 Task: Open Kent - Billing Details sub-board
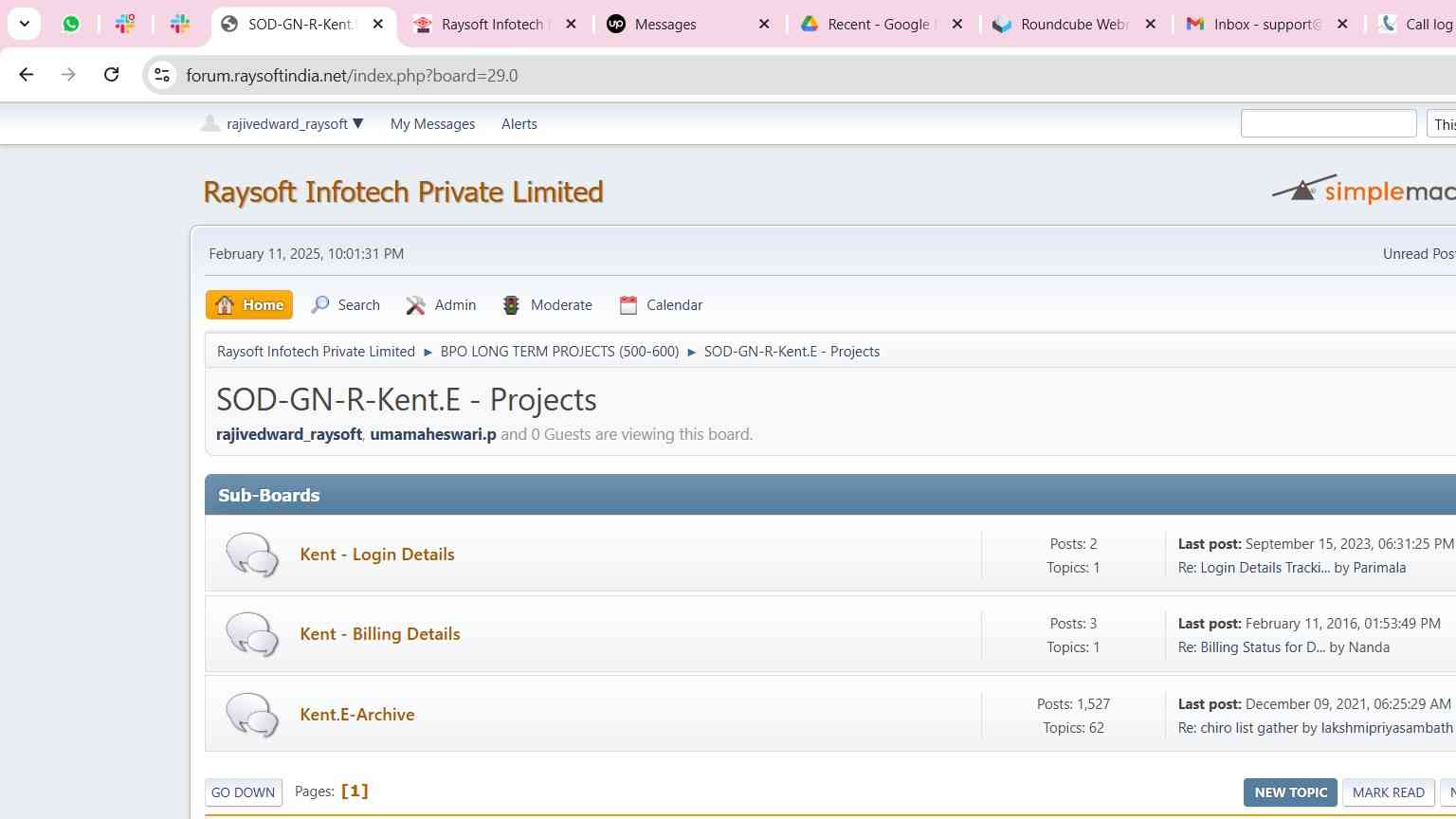pos(380,634)
